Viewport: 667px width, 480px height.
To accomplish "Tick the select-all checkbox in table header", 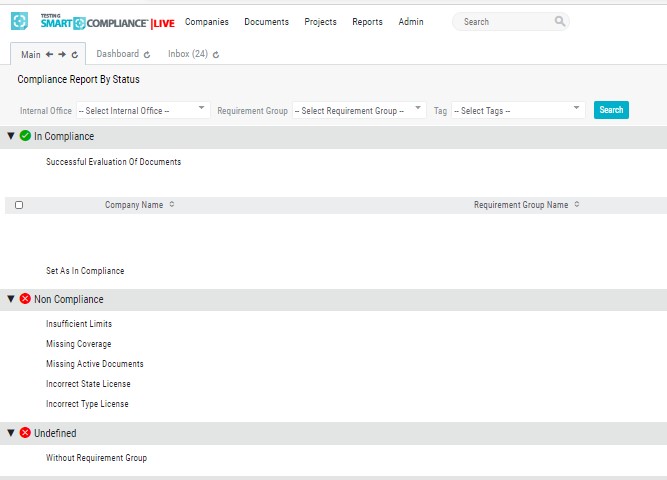I will tap(19, 205).
